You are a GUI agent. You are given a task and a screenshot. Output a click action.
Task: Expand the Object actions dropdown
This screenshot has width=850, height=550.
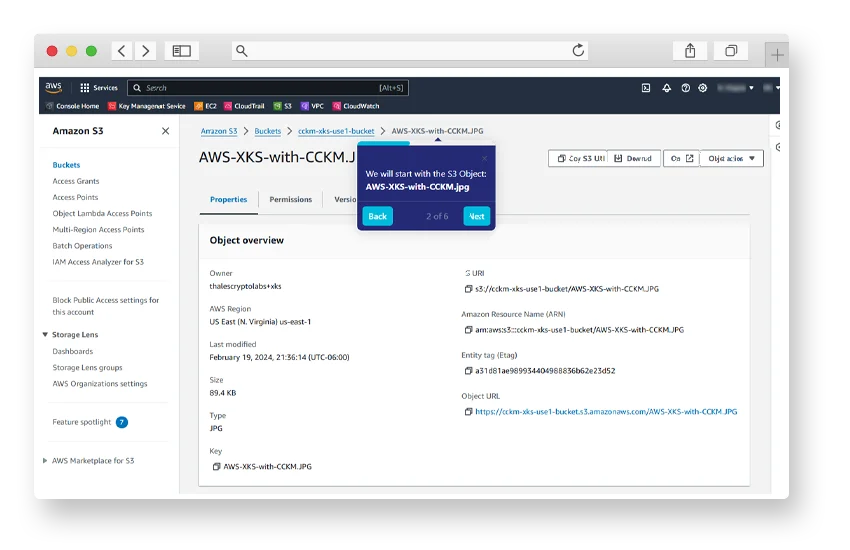(731, 158)
